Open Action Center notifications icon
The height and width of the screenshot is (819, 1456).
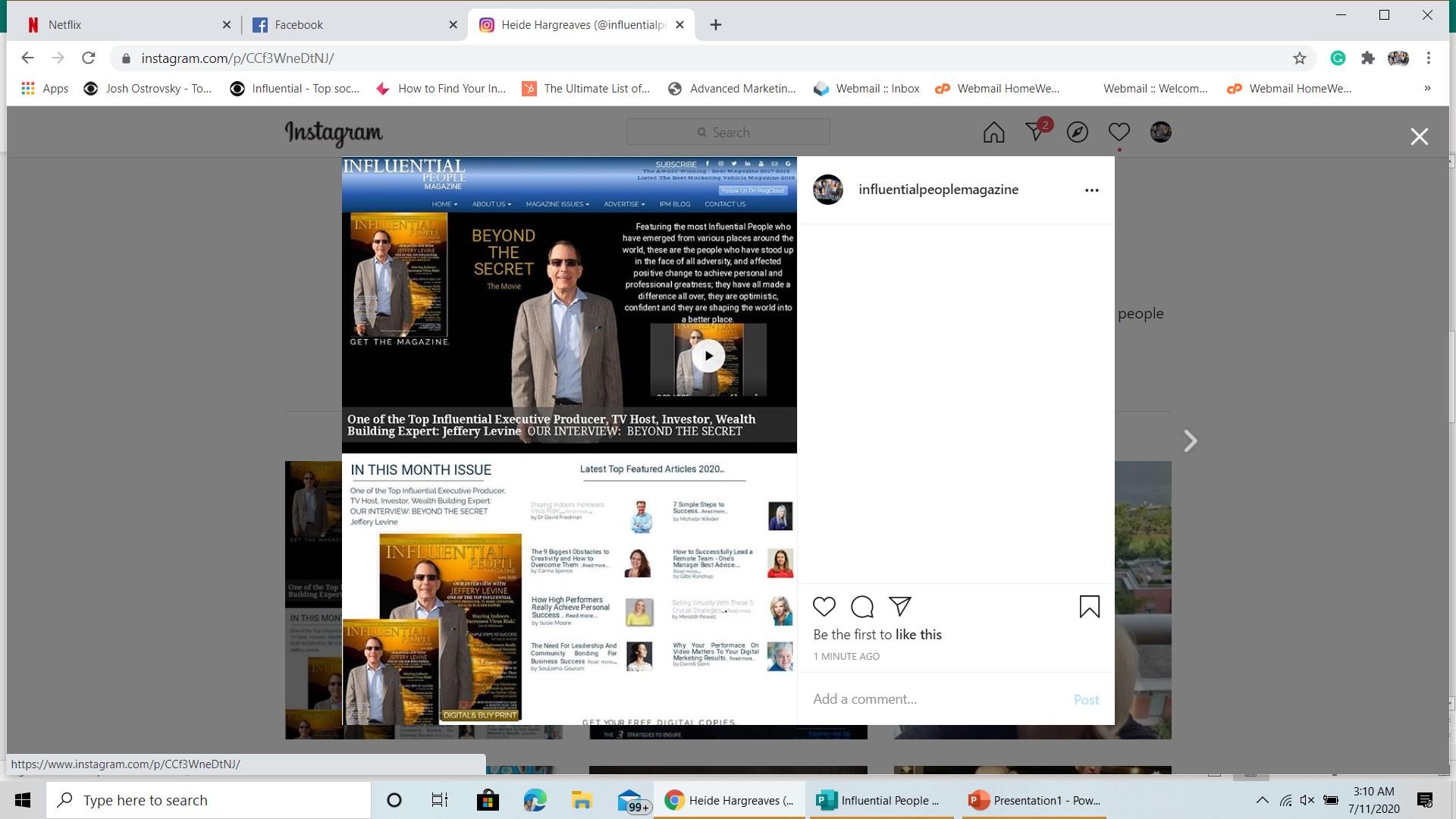(1425, 800)
